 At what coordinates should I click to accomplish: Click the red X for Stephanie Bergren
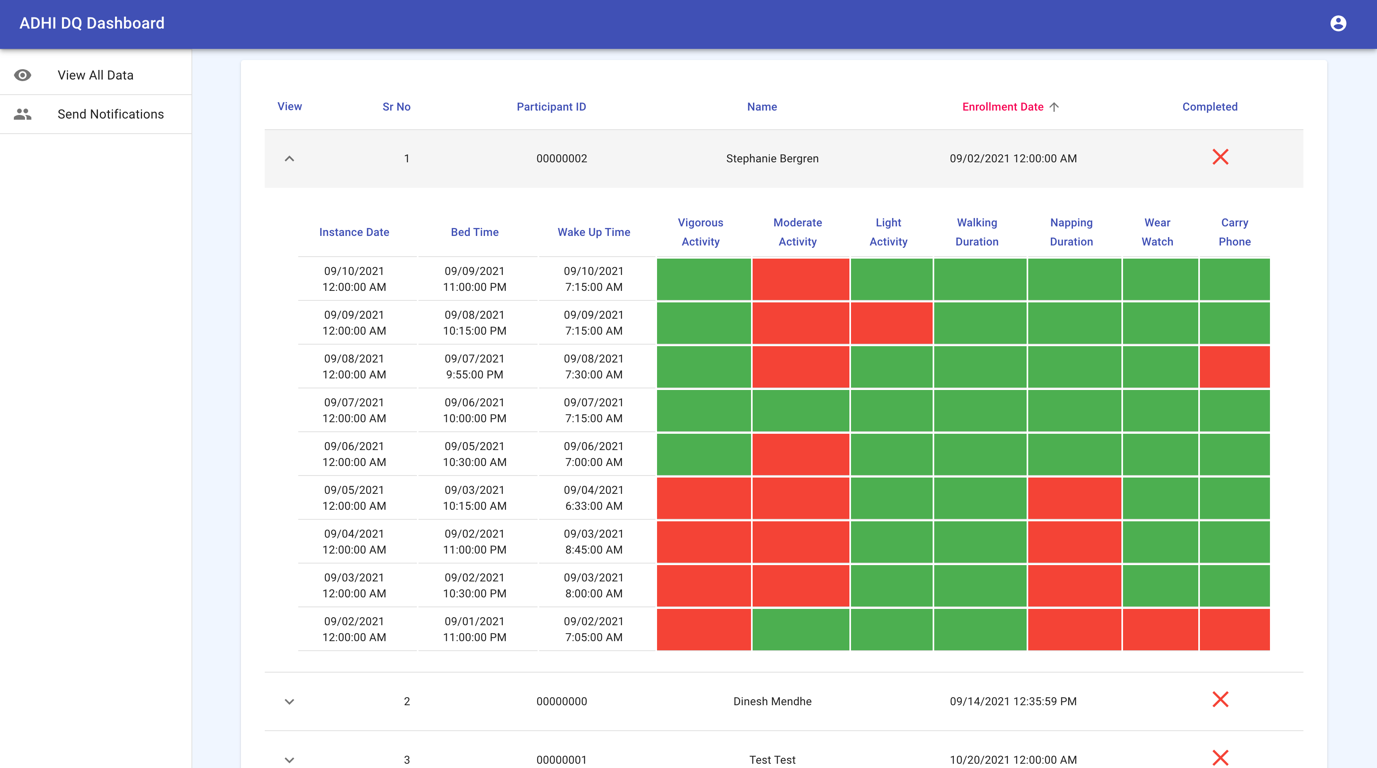[1220, 157]
